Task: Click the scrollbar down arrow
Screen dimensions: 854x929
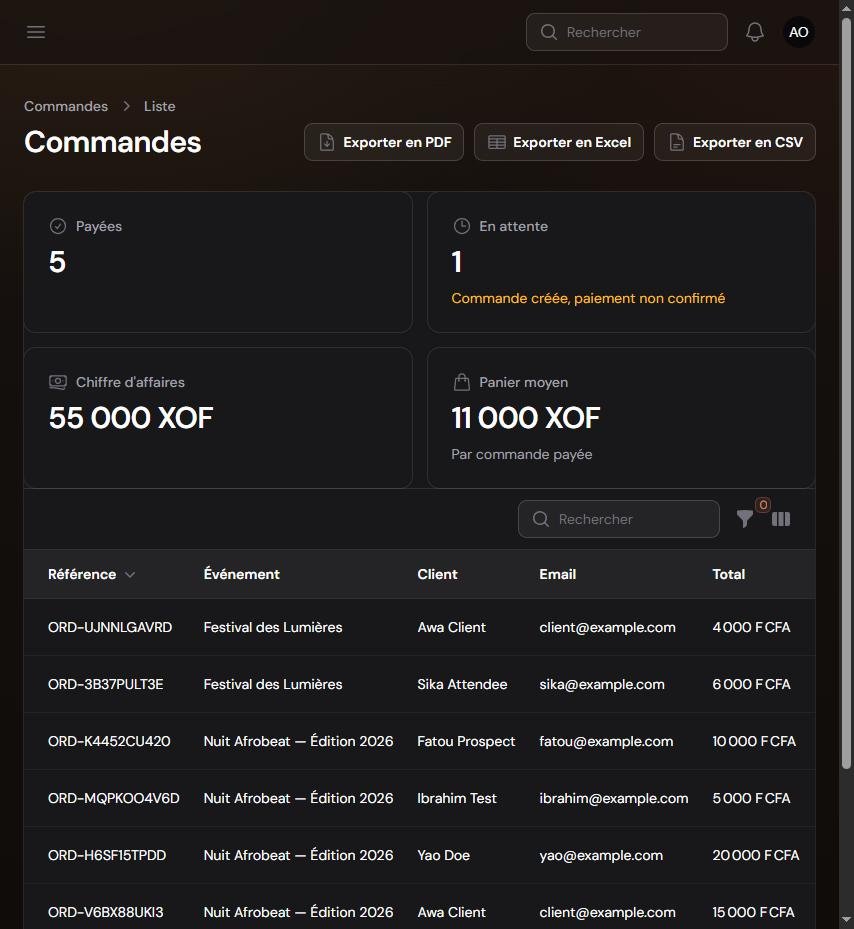Action: 846,920
